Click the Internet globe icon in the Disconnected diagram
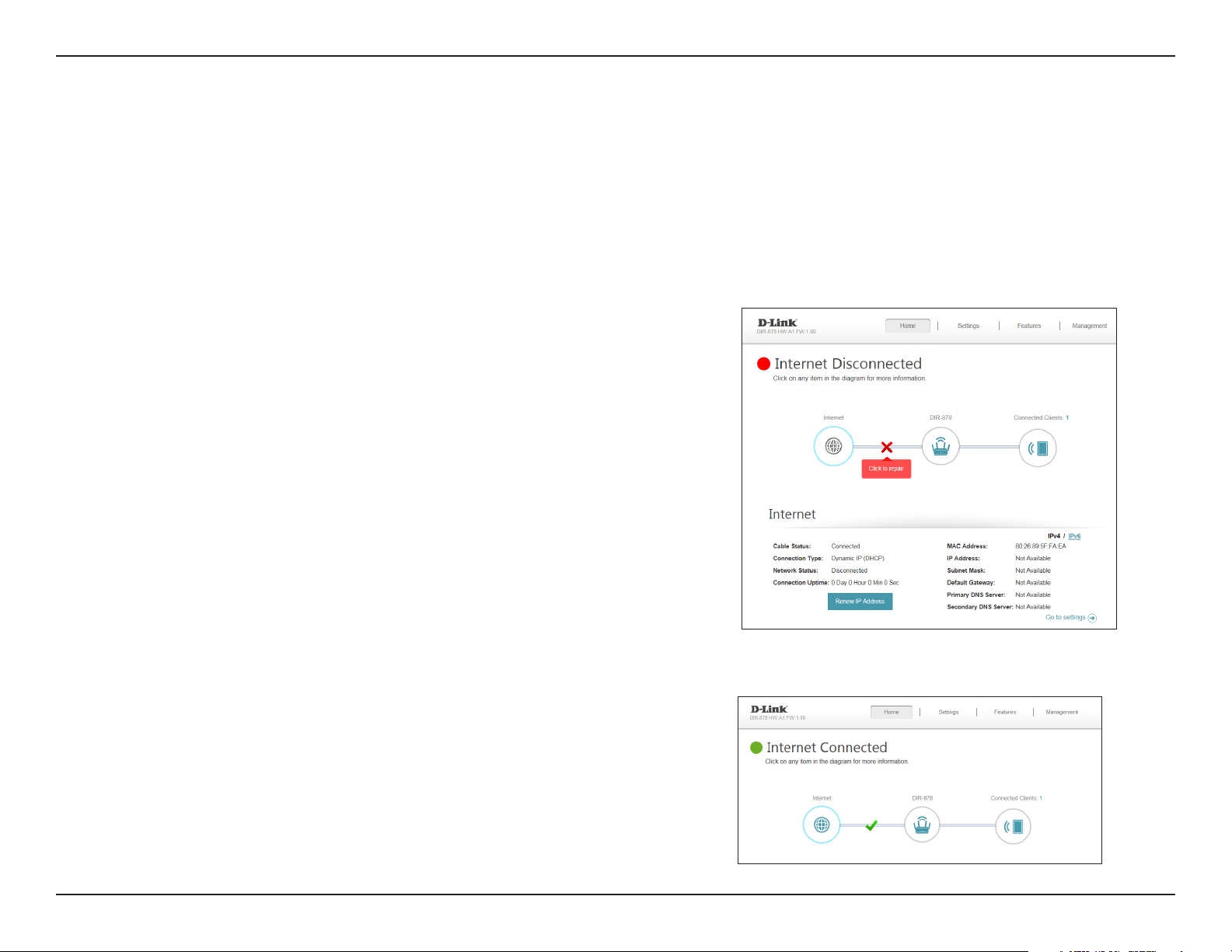The width and height of the screenshot is (1232, 952). [x=833, y=447]
